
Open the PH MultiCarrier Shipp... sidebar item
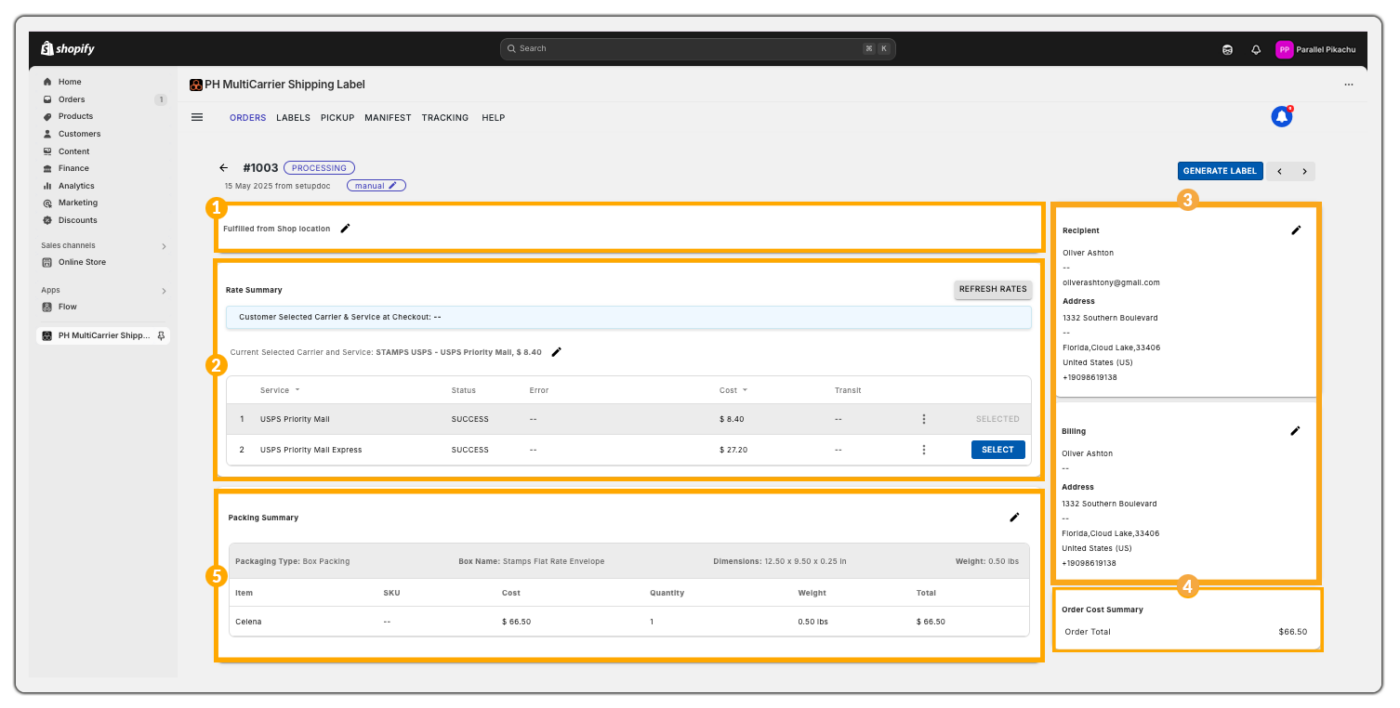click(104, 336)
